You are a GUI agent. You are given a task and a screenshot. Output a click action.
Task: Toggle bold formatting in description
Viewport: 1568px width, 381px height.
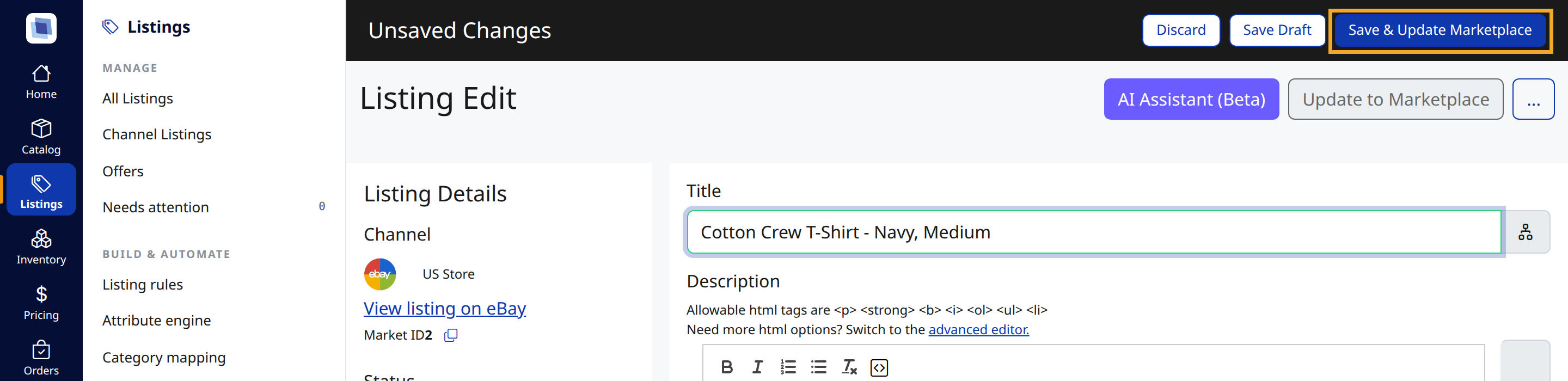pyautogui.click(x=727, y=367)
